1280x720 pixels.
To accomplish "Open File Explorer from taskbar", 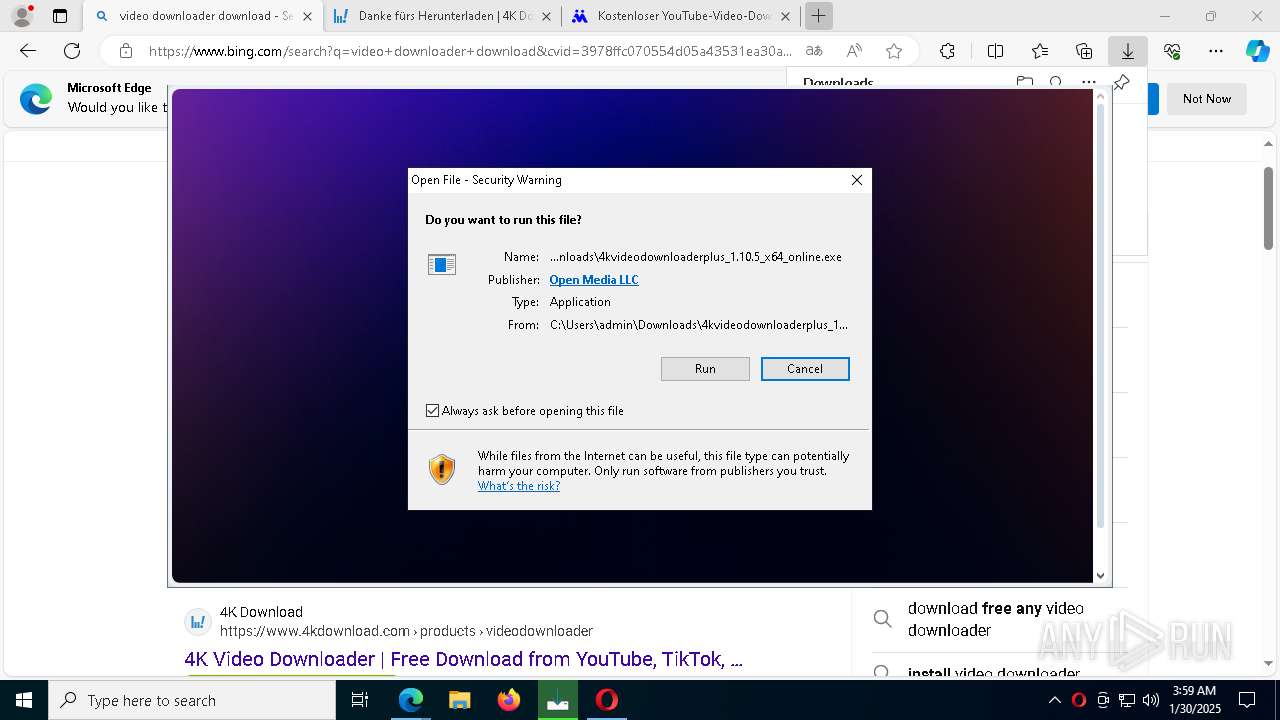I will pos(459,700).
